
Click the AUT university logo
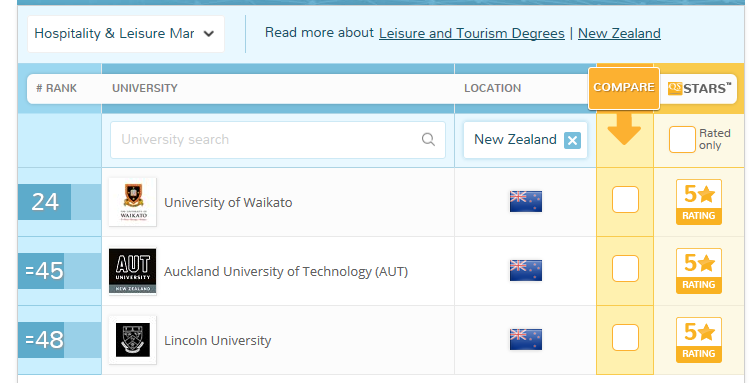[133, 271]
